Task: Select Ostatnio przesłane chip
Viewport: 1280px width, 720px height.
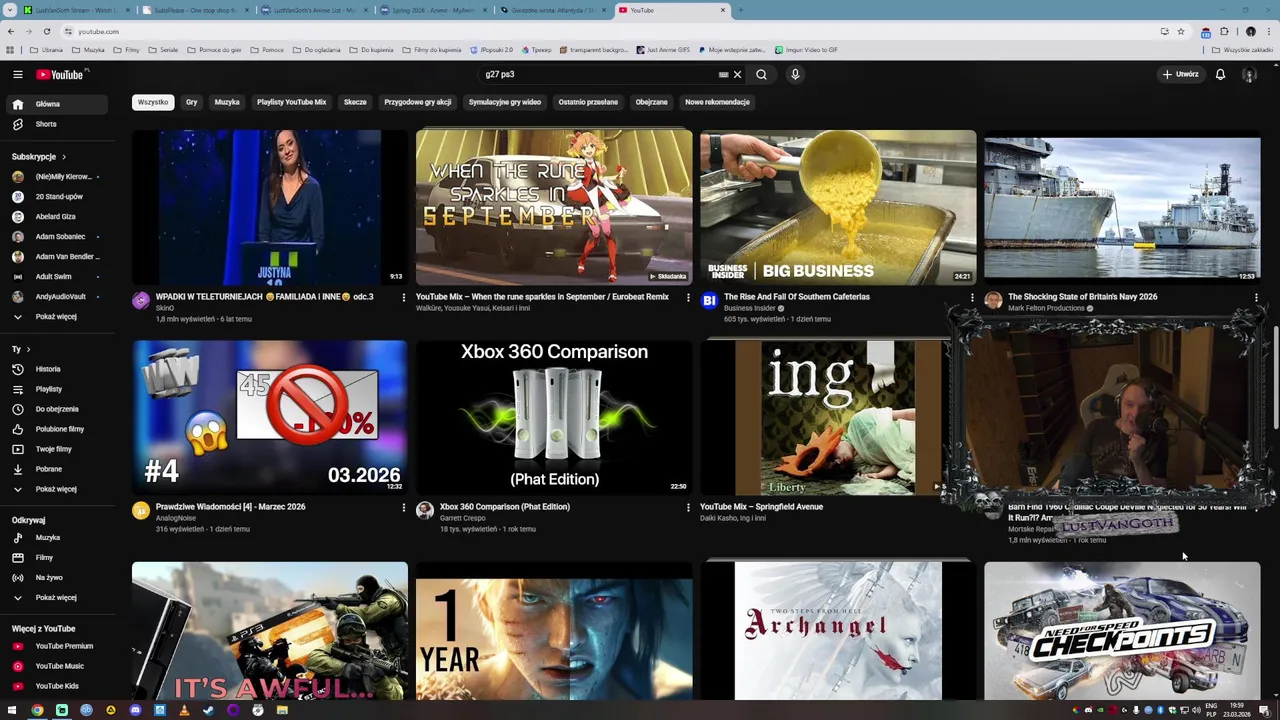Action: click(x=588, y=102)
